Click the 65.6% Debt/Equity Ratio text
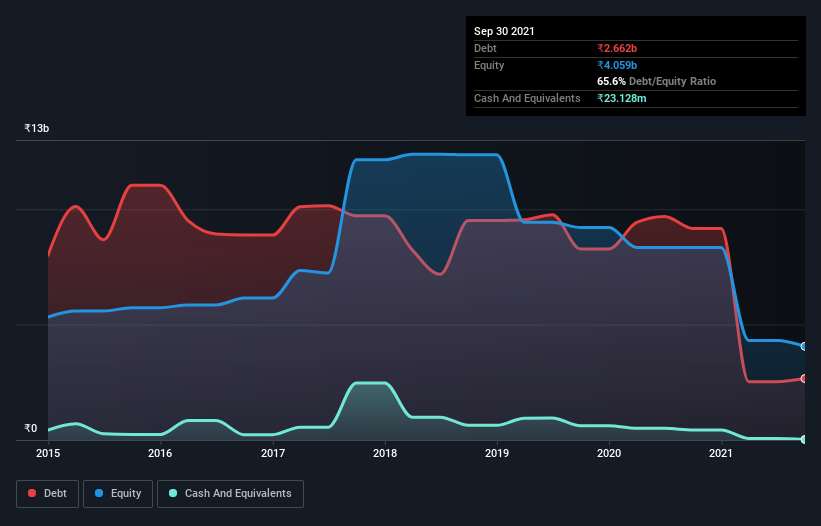The width and height of the screenshot is (821, 526). tap(657, 81)
